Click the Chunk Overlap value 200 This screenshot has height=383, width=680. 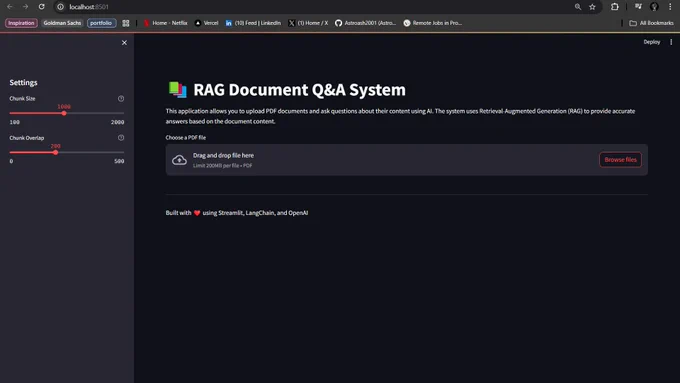coord(56,146)
